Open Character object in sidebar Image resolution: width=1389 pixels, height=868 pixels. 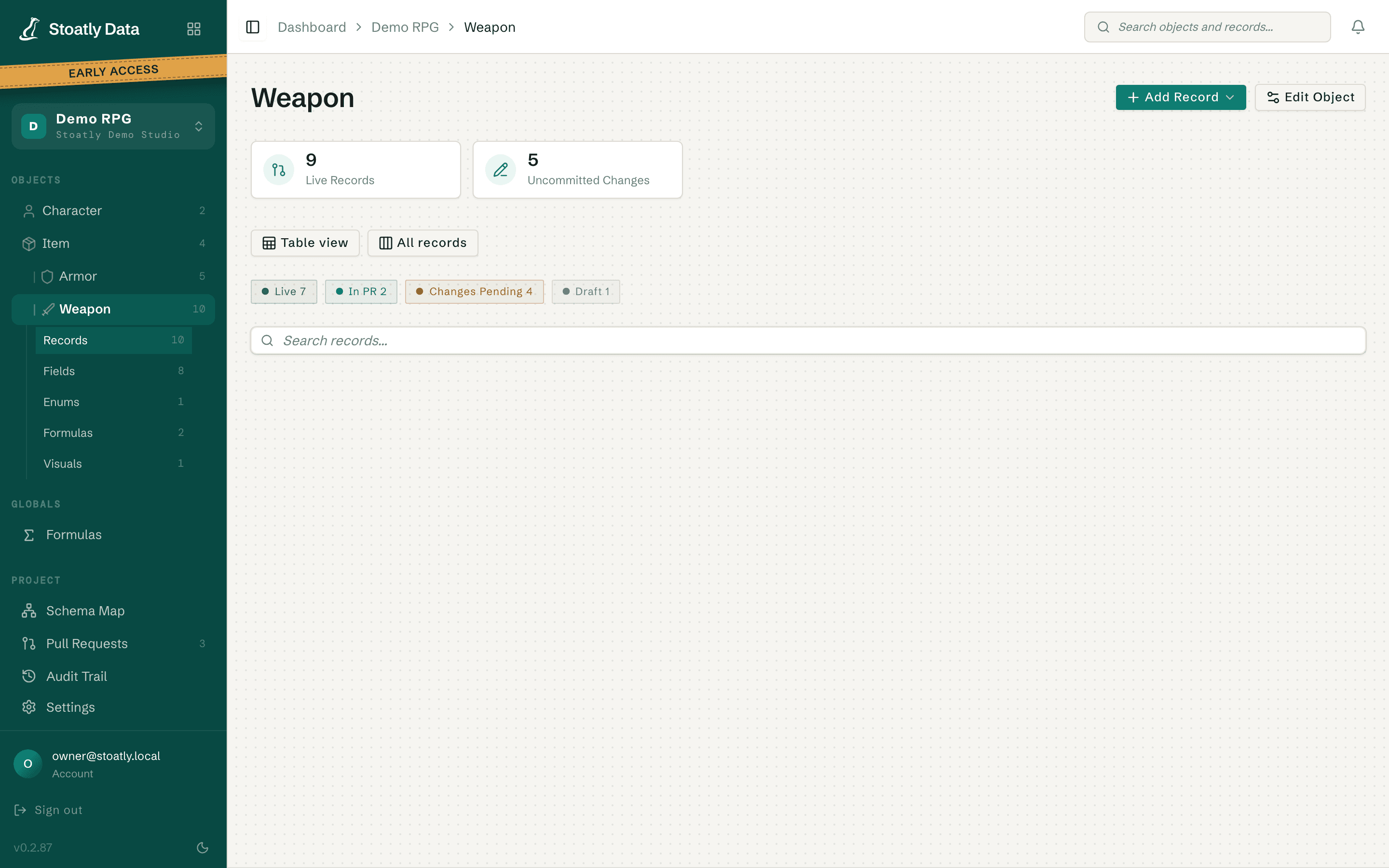click(113, 211)
